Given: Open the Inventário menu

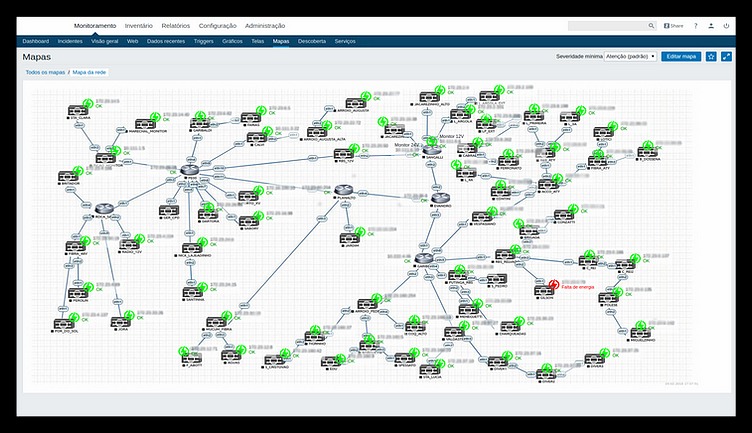Looking at the screenshot, I should (139, 26).
